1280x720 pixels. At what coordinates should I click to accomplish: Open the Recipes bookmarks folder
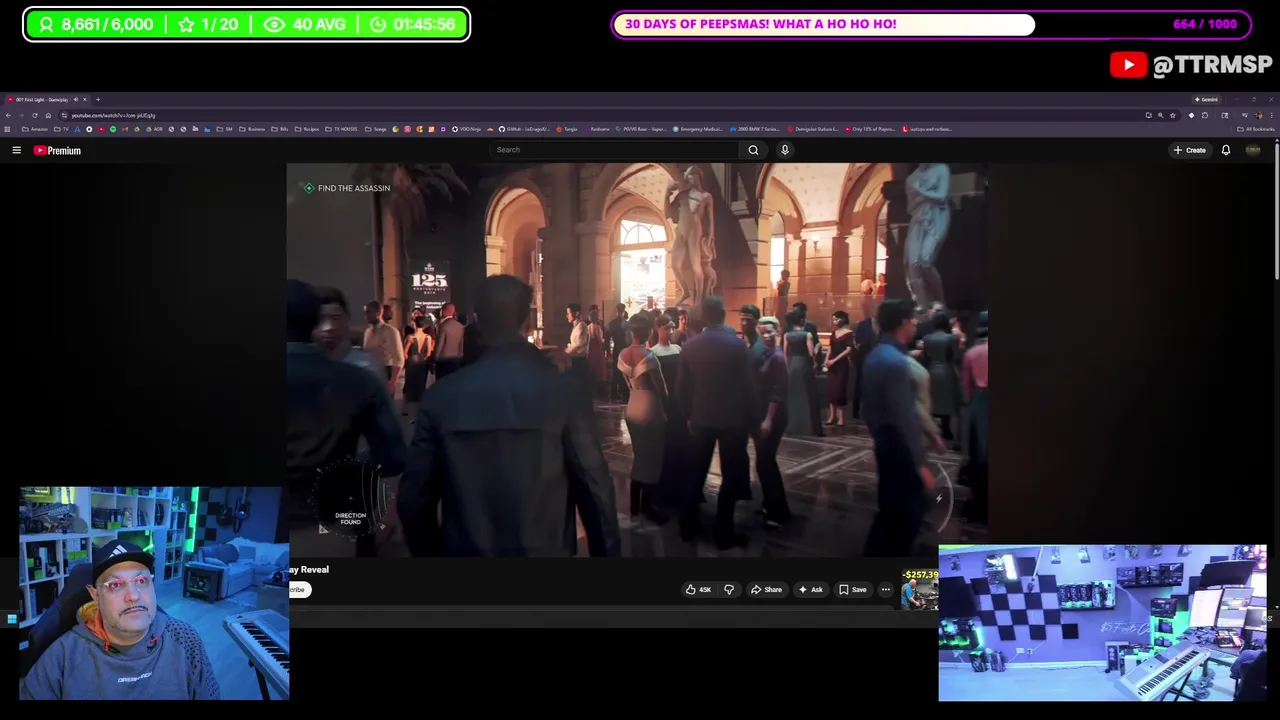(308, 129)
